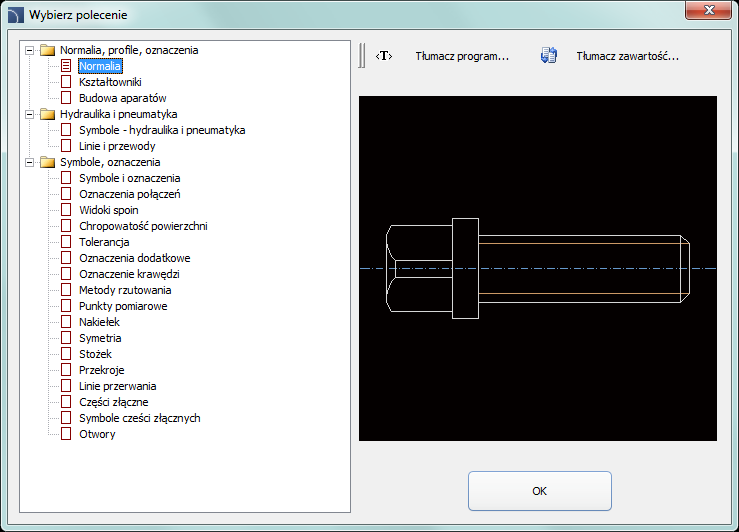Click the icon beside Nakiełek
The height and width of the screenshot is (532, 739).
(x=66, y=322)
